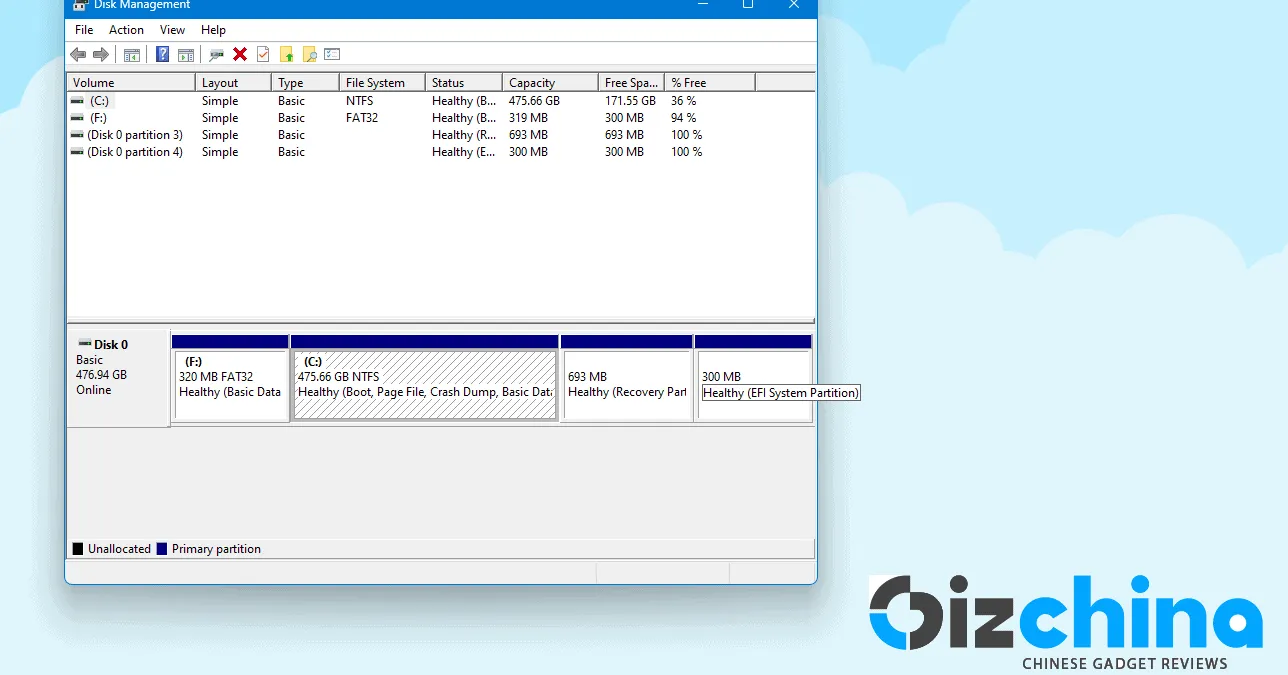Click the Properties checkmark page icon
The width and height of the screenshot is (1288, 675).
click(263, 55)
